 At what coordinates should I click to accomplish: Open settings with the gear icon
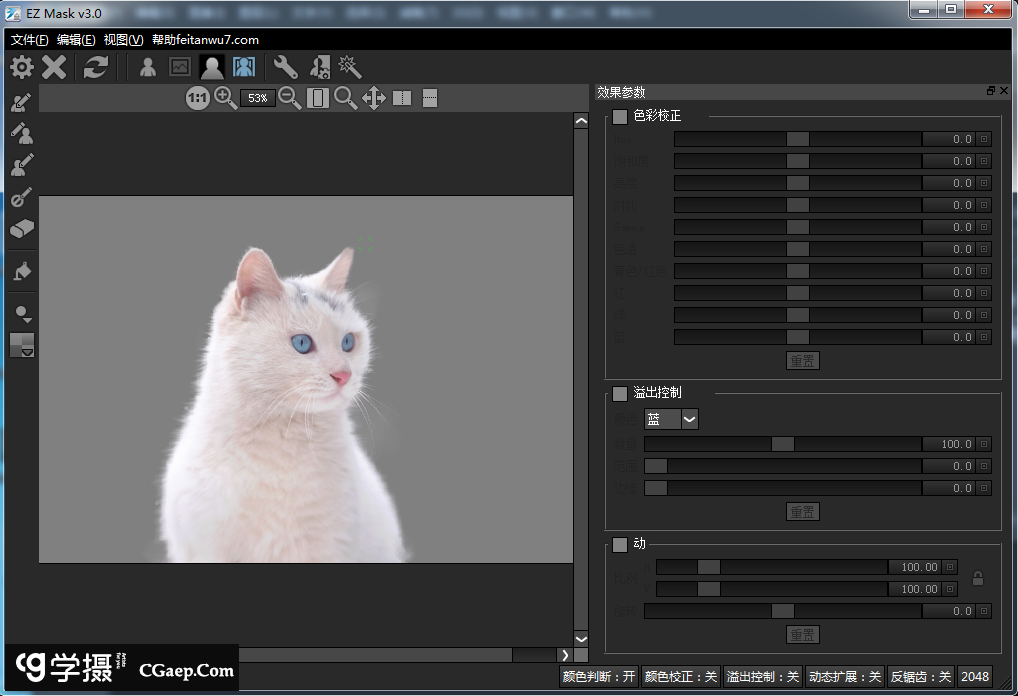pyautogui.click(x=21, y=67)
